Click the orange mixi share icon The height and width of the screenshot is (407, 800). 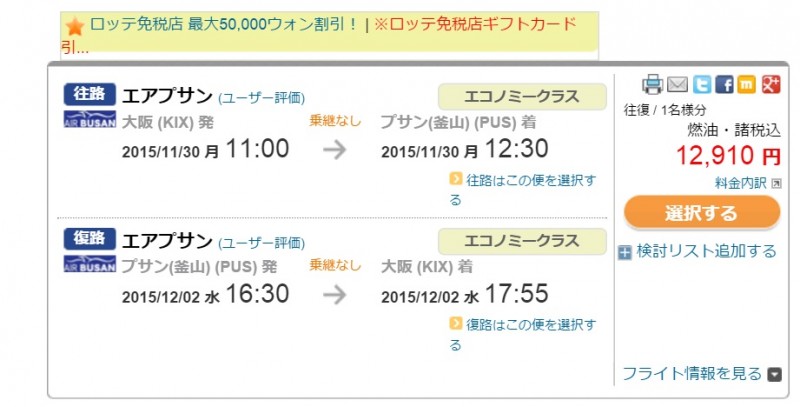coord(746,84)
